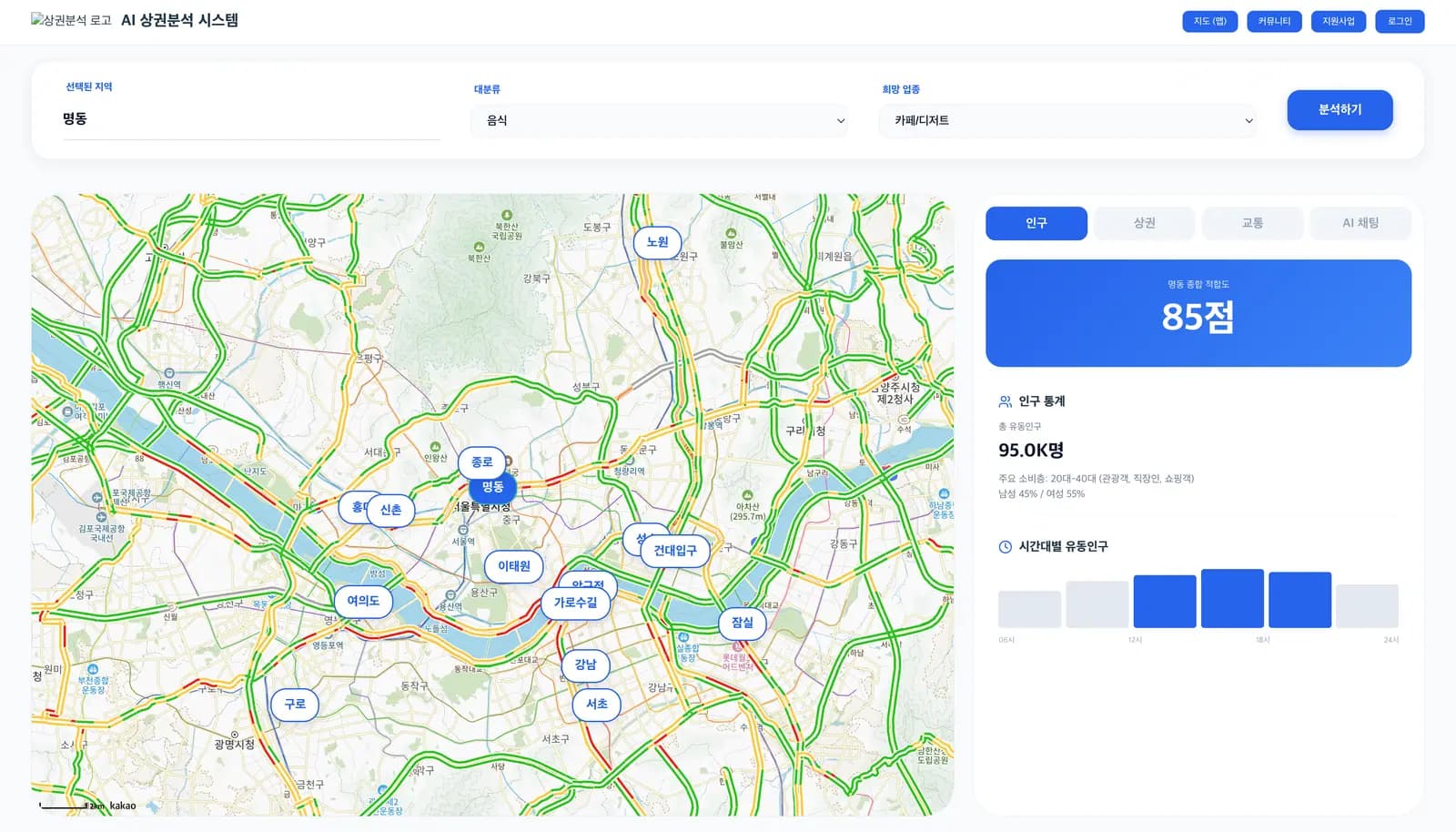Select the 구로 map marker
This screenshot has width=1456, height=832.
pyautogui.click(x=295, y=705)
